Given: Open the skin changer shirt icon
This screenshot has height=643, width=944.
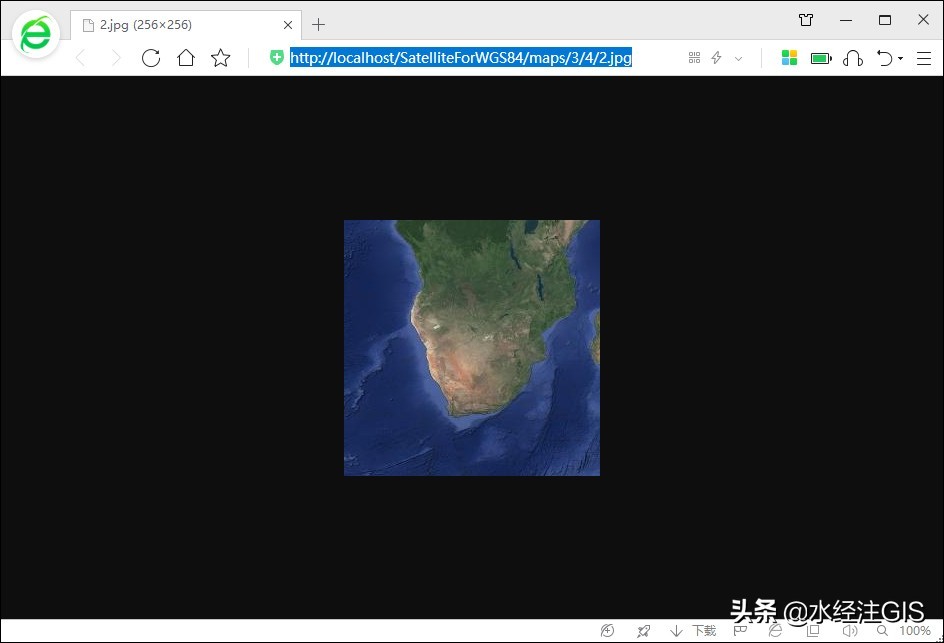Looking at the screenshot, I should (806, 20).
